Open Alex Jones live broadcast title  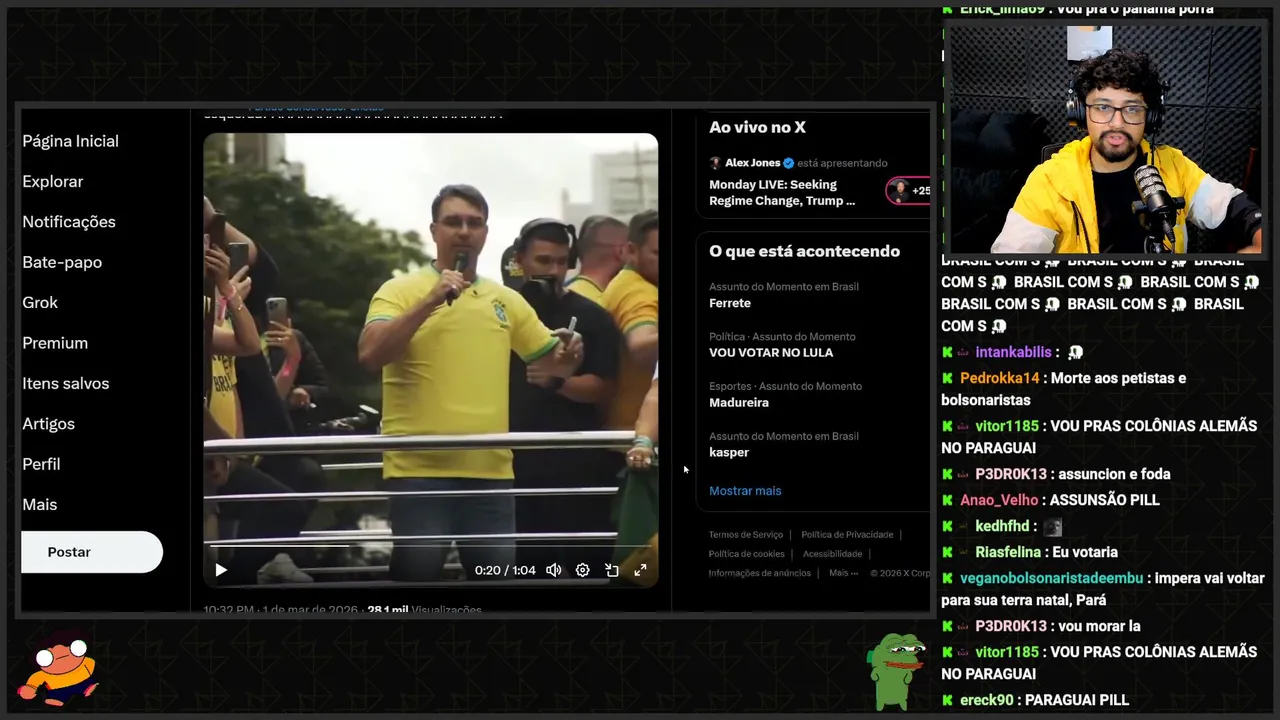782,192
